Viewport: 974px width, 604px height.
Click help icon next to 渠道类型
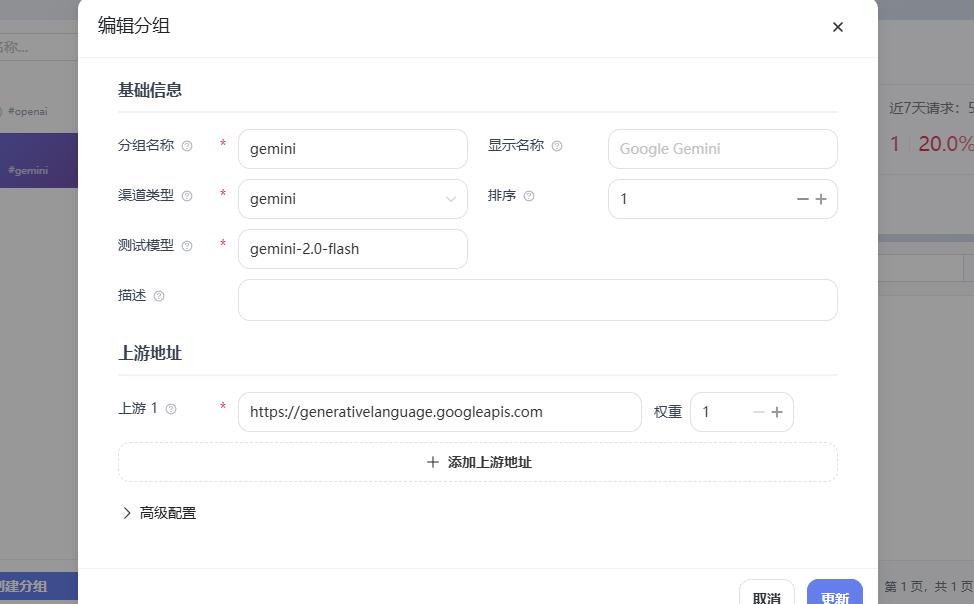tap(187, 196)
